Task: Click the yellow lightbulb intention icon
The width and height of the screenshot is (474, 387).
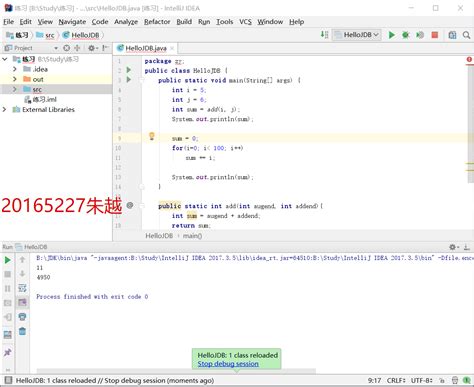Action: point(152,136)
